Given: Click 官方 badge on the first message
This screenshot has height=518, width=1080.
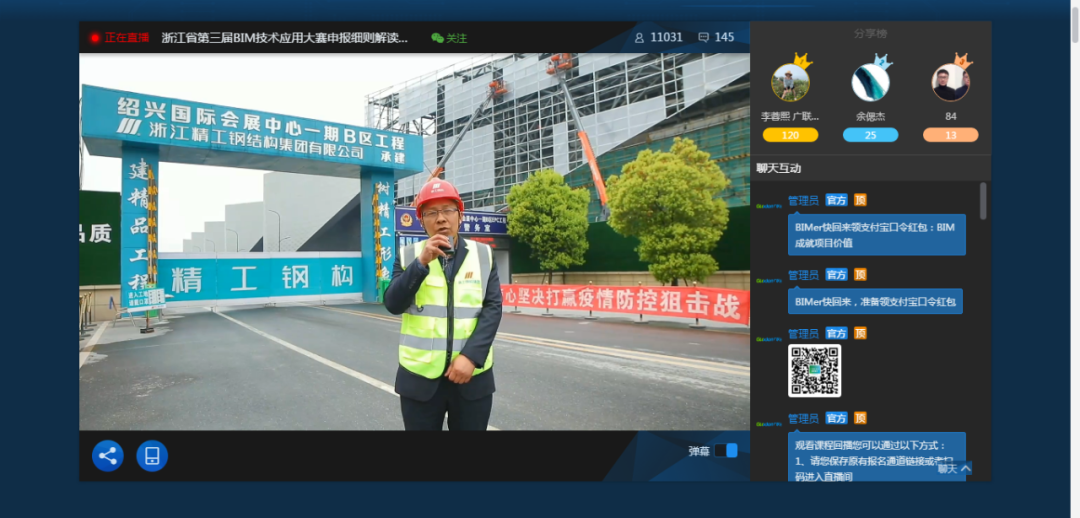Looking at the screenshot, I should click(837, 200).
